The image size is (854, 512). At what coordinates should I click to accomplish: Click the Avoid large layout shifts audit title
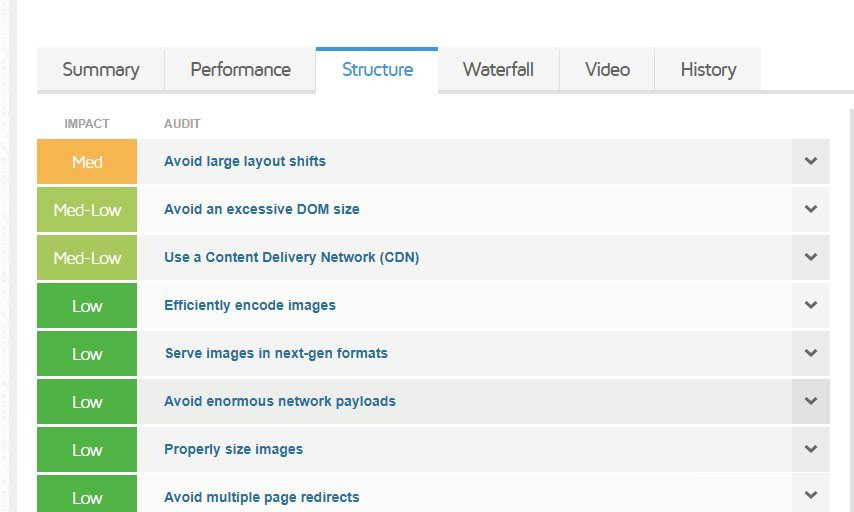coord(244,161)
